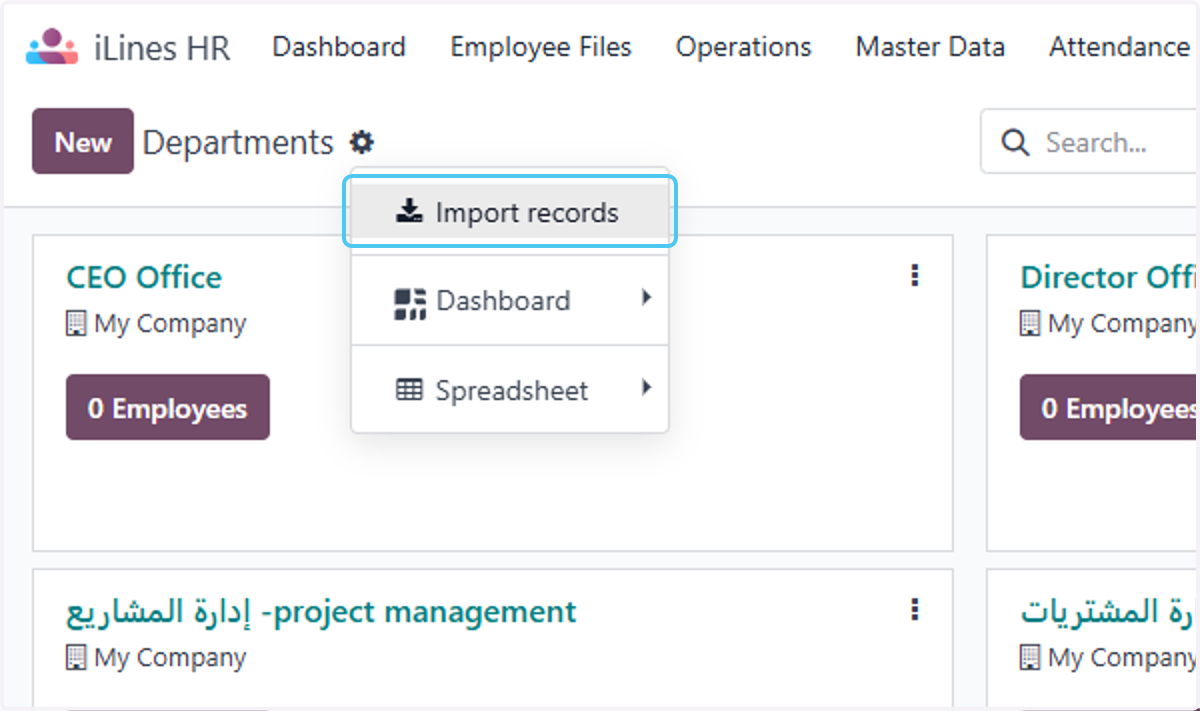
Task: Open the project management department title
Action: [x=321, y=611]
